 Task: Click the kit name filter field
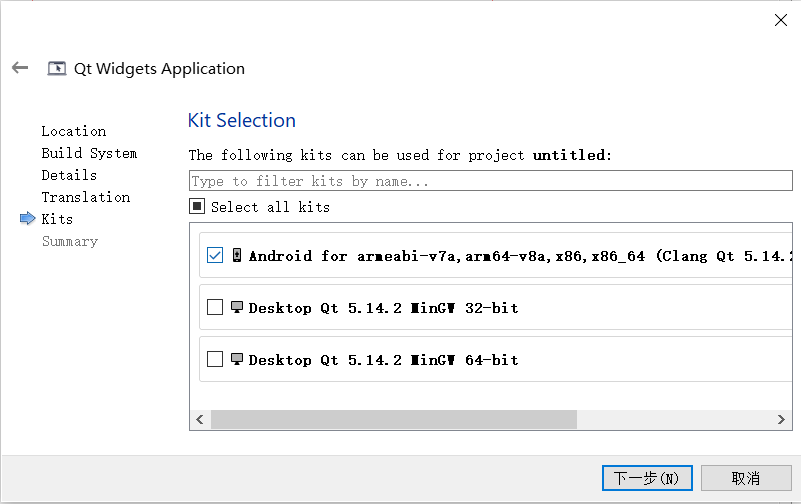[490, 181]
